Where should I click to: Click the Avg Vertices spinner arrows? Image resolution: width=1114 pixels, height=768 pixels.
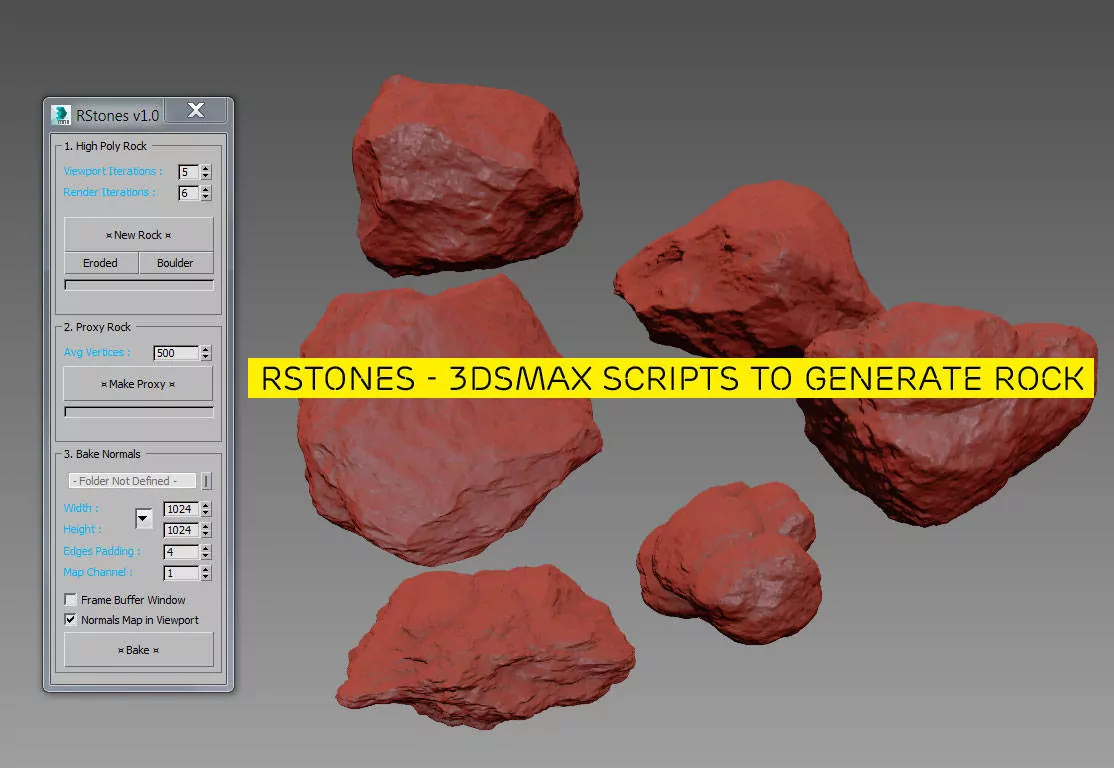[206, 353]
